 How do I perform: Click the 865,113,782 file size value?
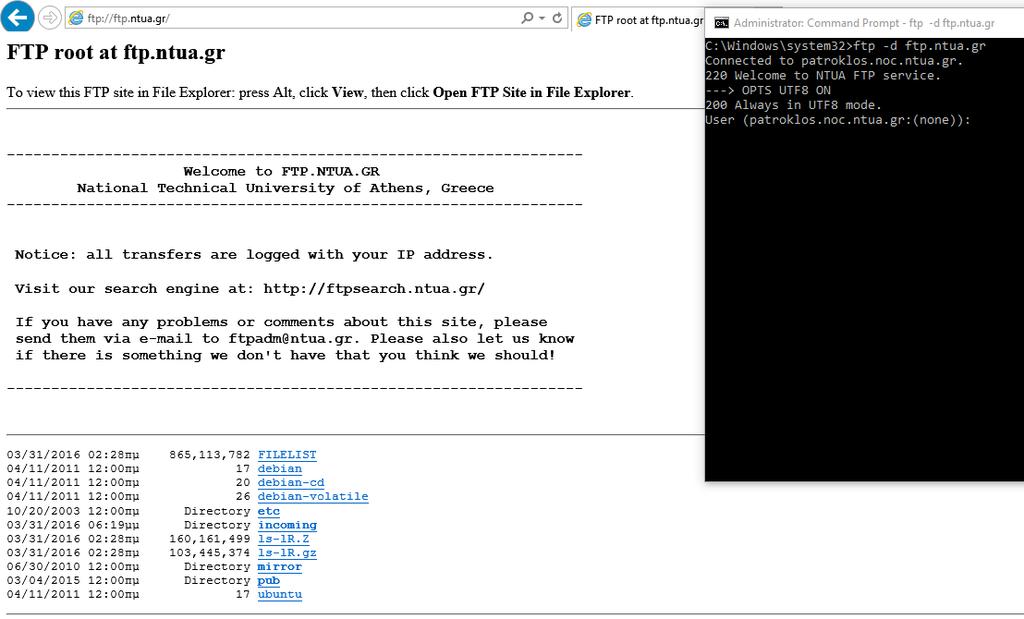point(210,454)
